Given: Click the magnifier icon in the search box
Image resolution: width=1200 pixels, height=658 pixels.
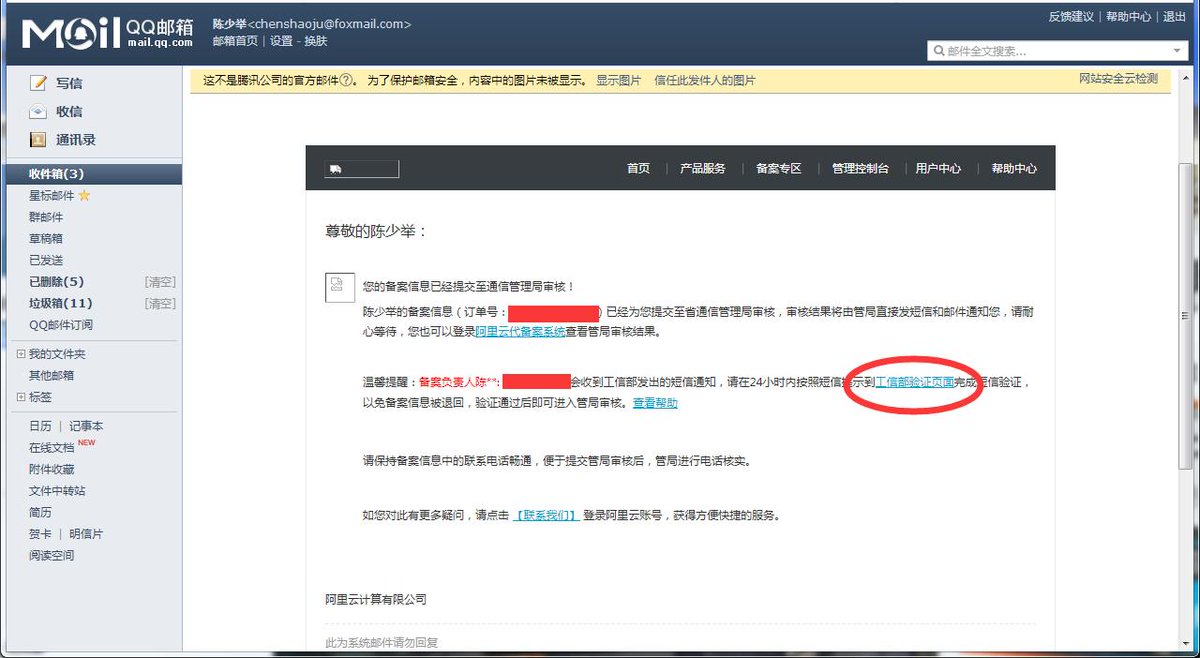Looking at the screenshot, I should tap(939, 51).
